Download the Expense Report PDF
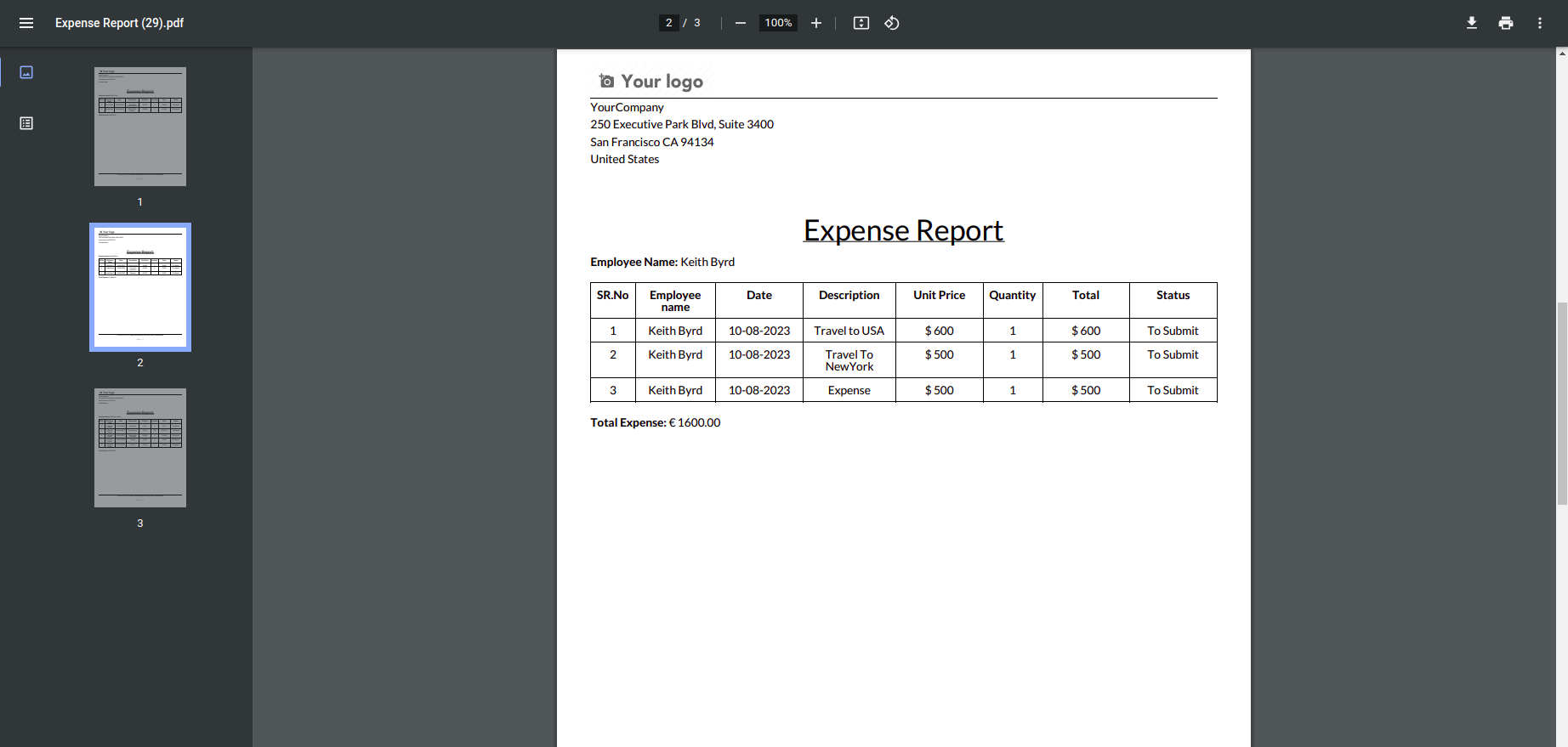 click(x=1472, y=23)
